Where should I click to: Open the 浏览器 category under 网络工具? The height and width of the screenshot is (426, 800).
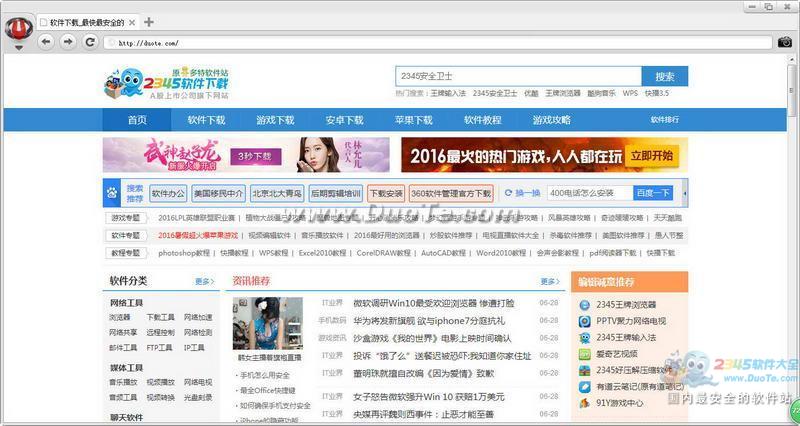[120, 317]
